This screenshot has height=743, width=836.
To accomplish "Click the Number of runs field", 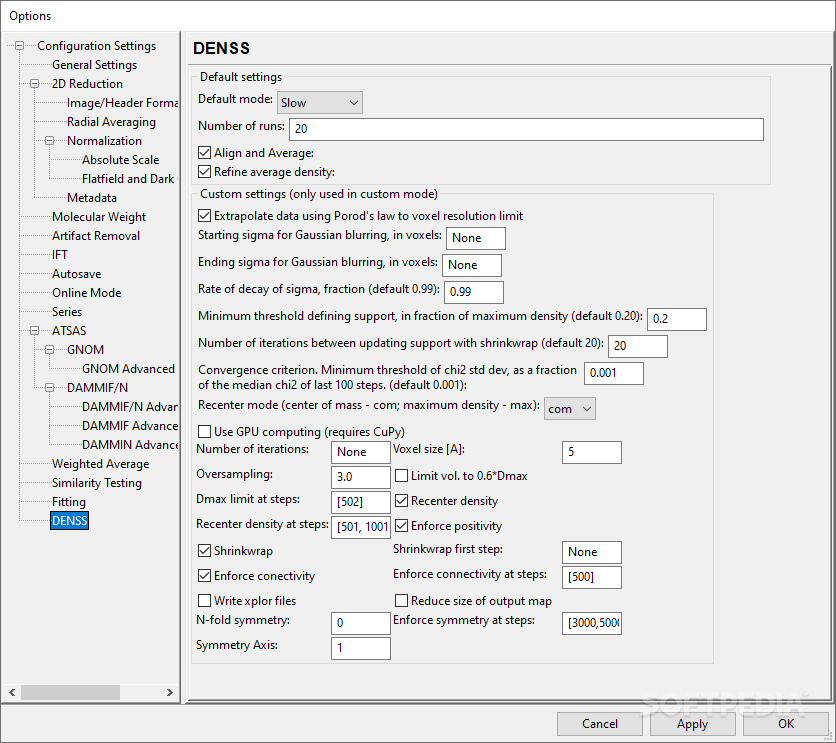I will [526, 130].
